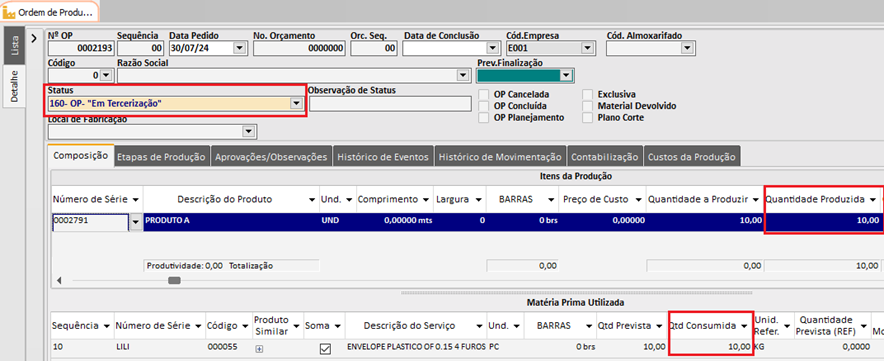Open the Histórico de Eventos tab
884x361 pixels.
point(383,157)
